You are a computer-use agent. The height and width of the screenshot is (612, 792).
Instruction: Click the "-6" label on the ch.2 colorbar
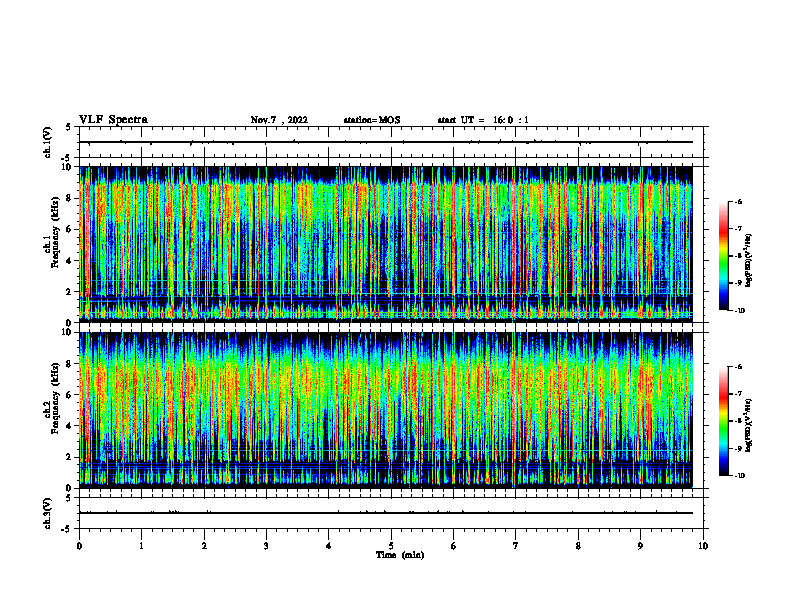(x=738, y=367)
